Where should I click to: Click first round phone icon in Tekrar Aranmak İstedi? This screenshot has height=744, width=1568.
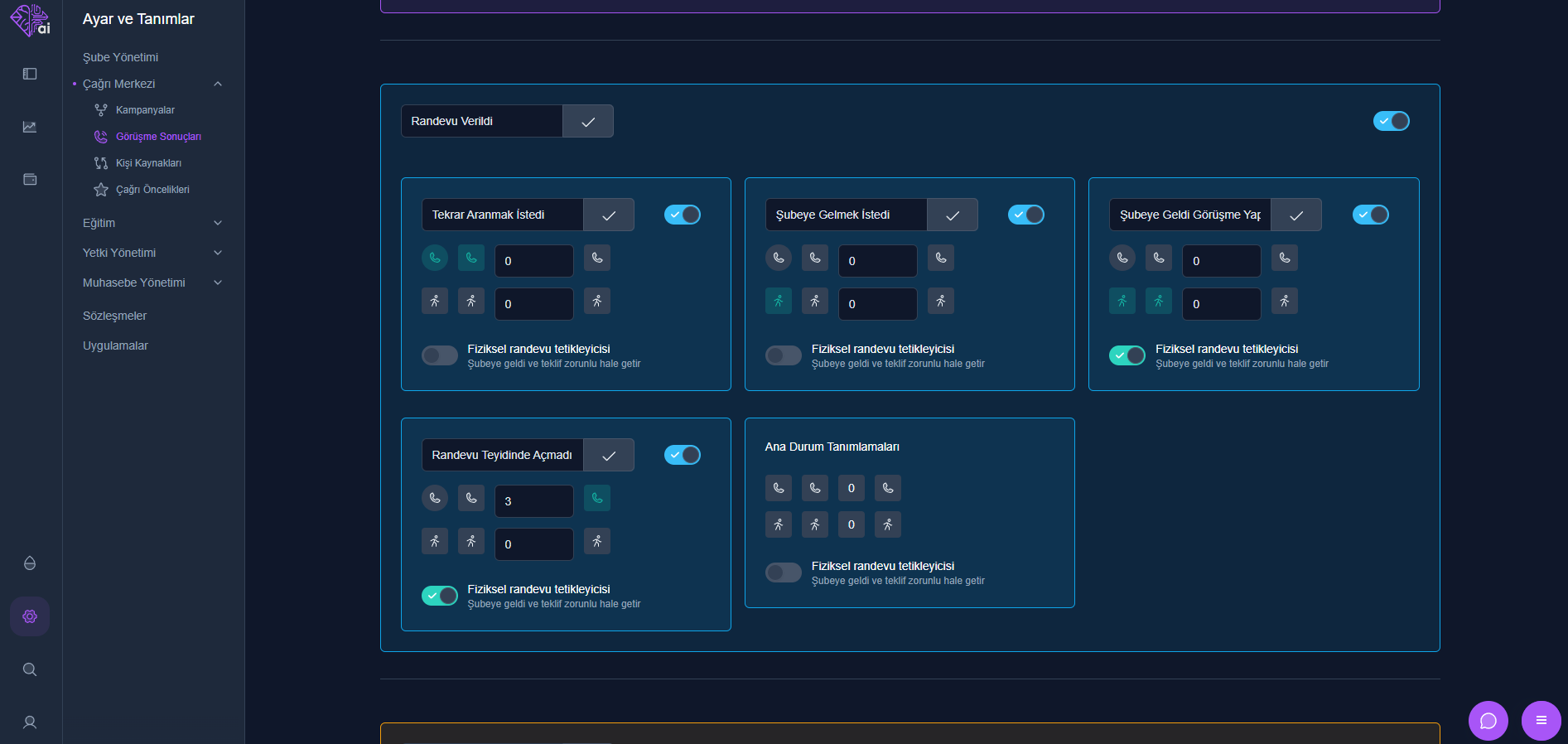[435, 258]
